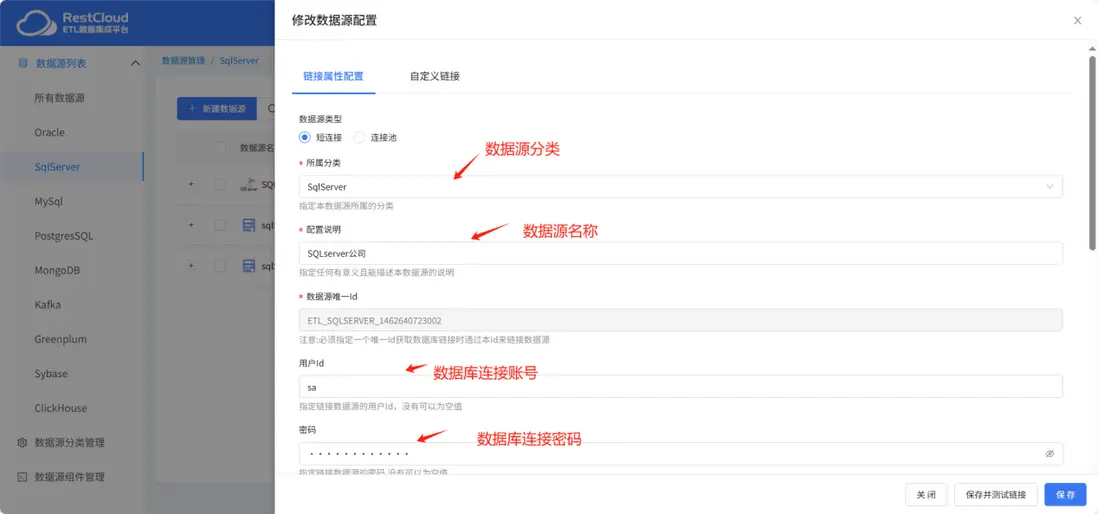Collapse the 数据源列表 sidebar section
The height and width of the screenshot is (514, 1098).
pyautogui.click(x=135, y=64)
